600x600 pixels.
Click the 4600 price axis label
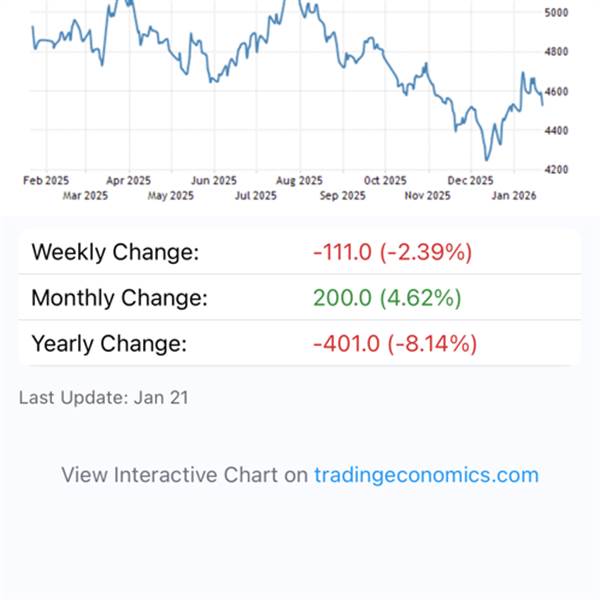tap(557, 91)
